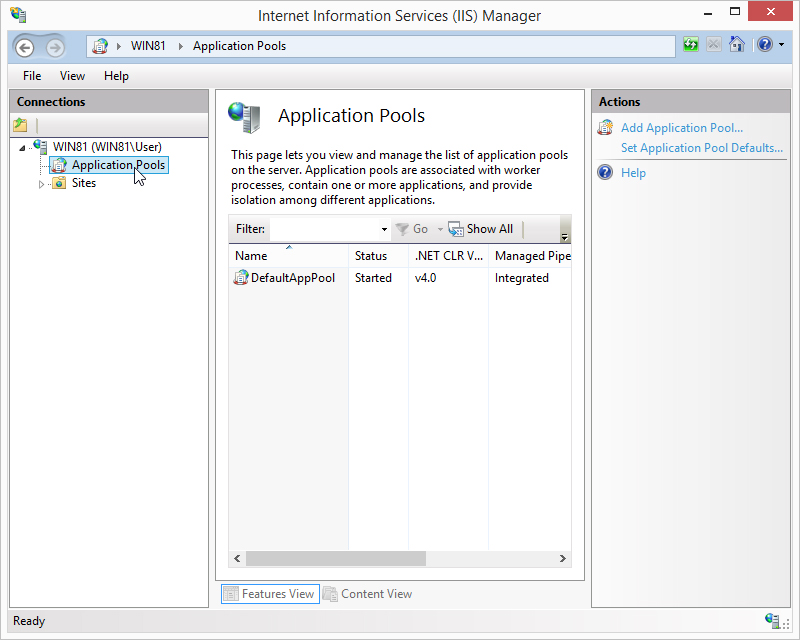Sort by the Name column header

288,256
